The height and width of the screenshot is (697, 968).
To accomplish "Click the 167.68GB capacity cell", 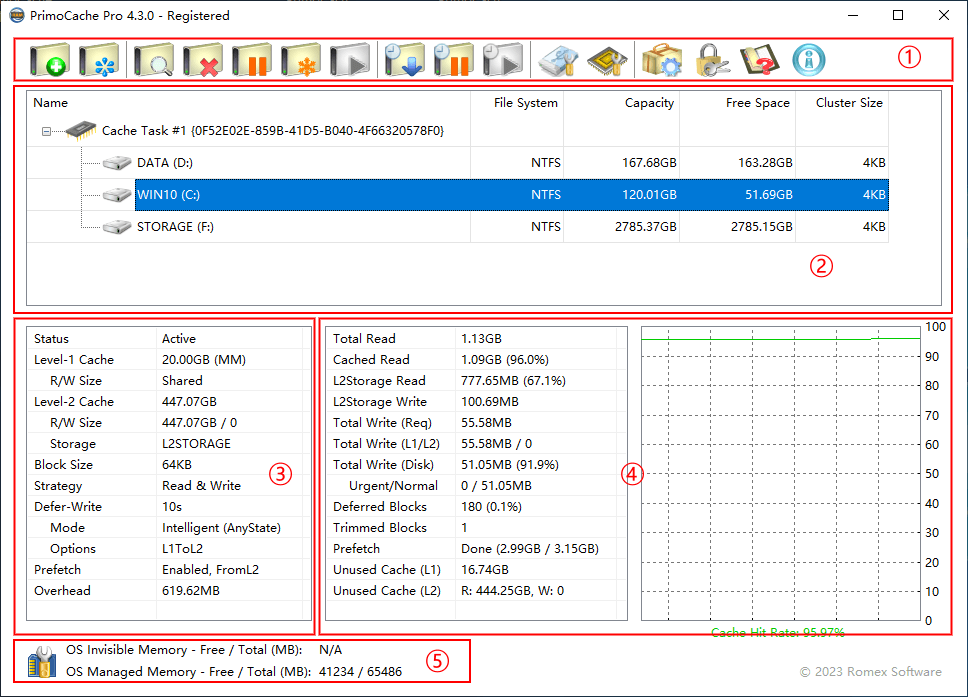I will click(649, 162).
